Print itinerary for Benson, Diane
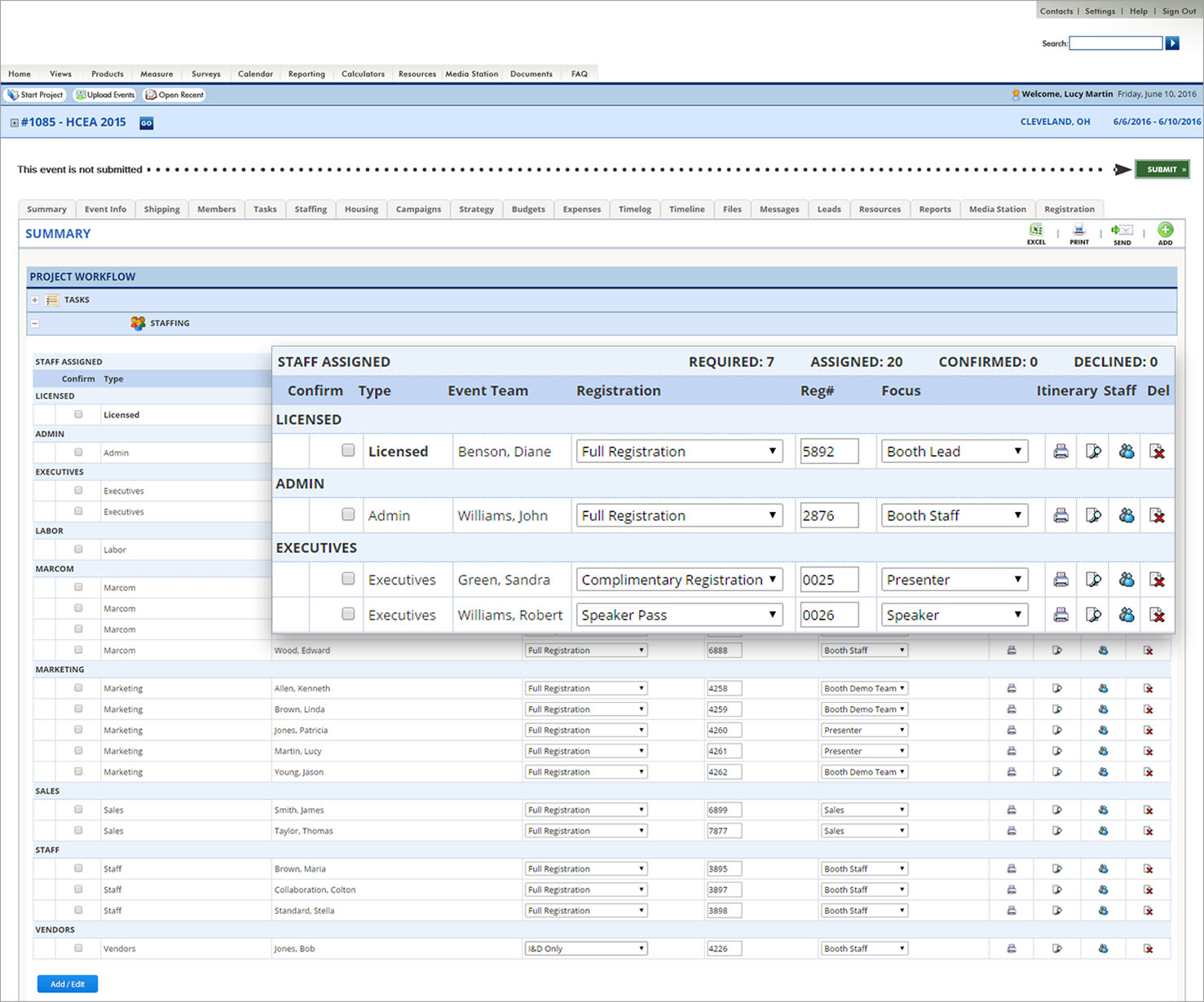This screenshot has width=1204, height=1002. pyautogui.click(x=1061, y=452)
